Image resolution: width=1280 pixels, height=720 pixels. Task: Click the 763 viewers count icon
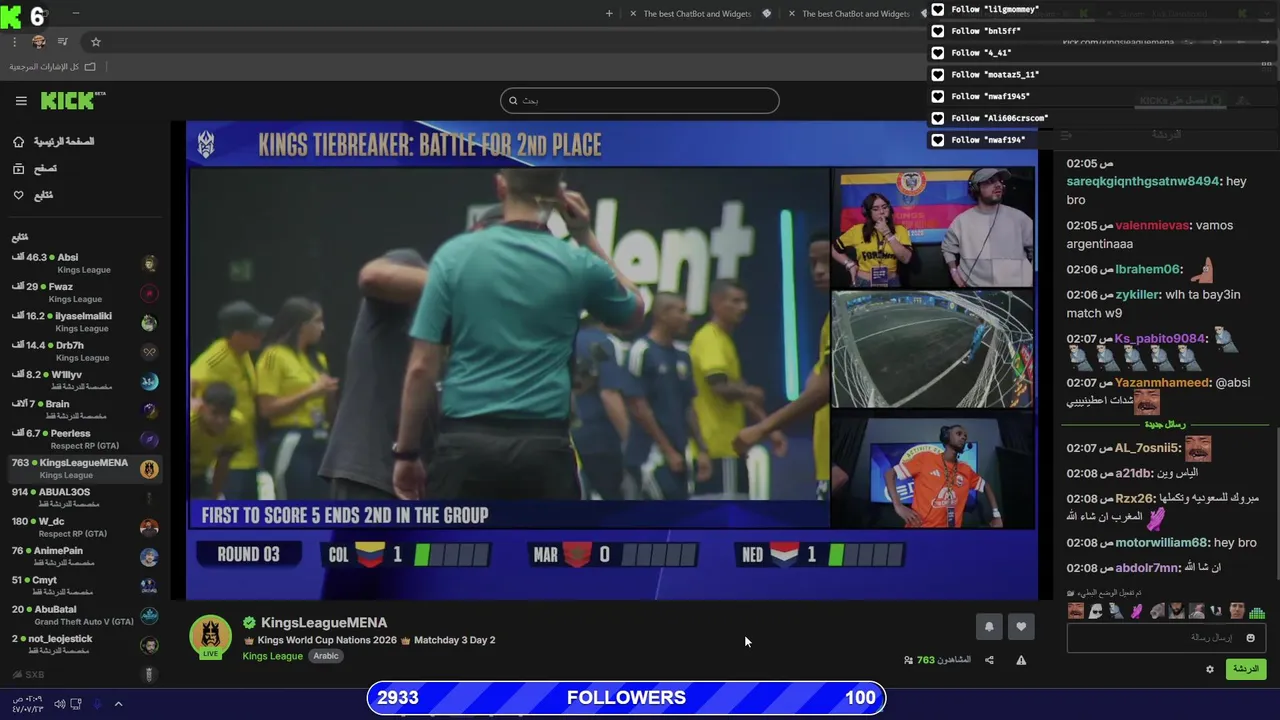coord(908,660)
